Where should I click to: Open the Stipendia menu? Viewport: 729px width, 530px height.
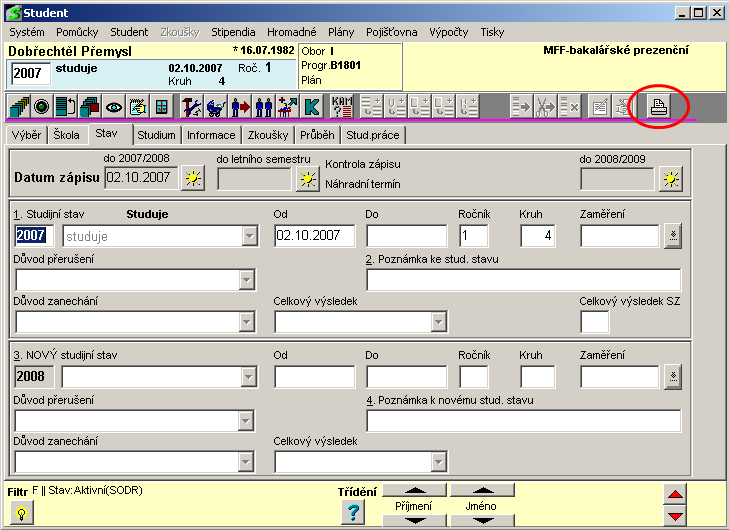233,32
